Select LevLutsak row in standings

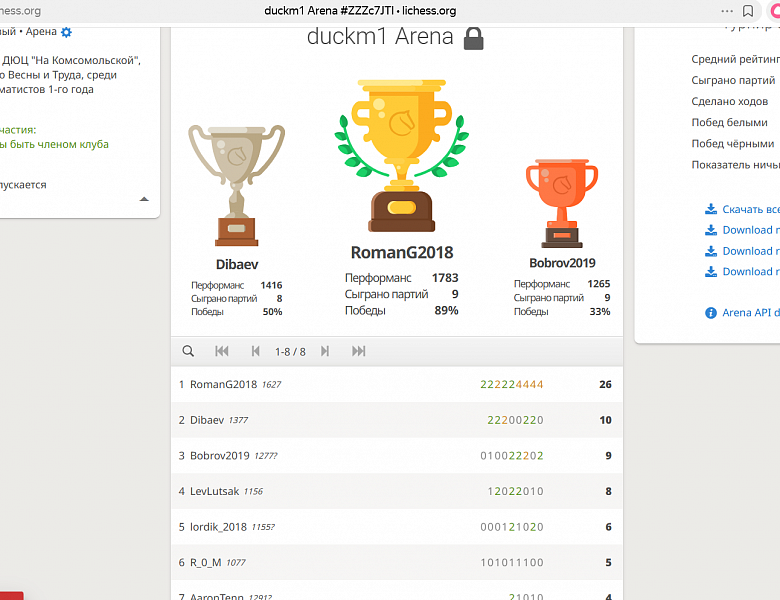[397, 492]
